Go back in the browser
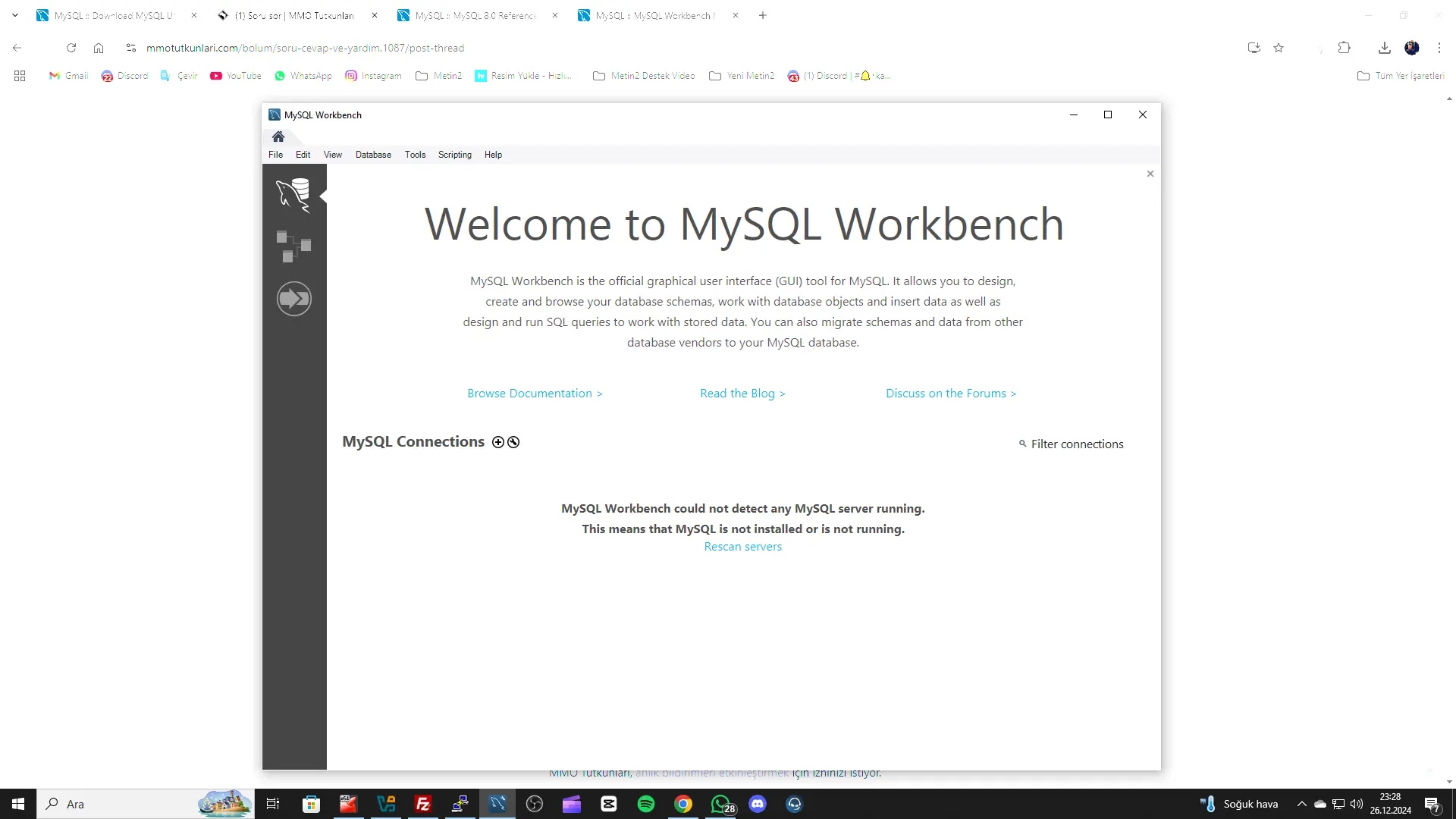 click(17, 48)
